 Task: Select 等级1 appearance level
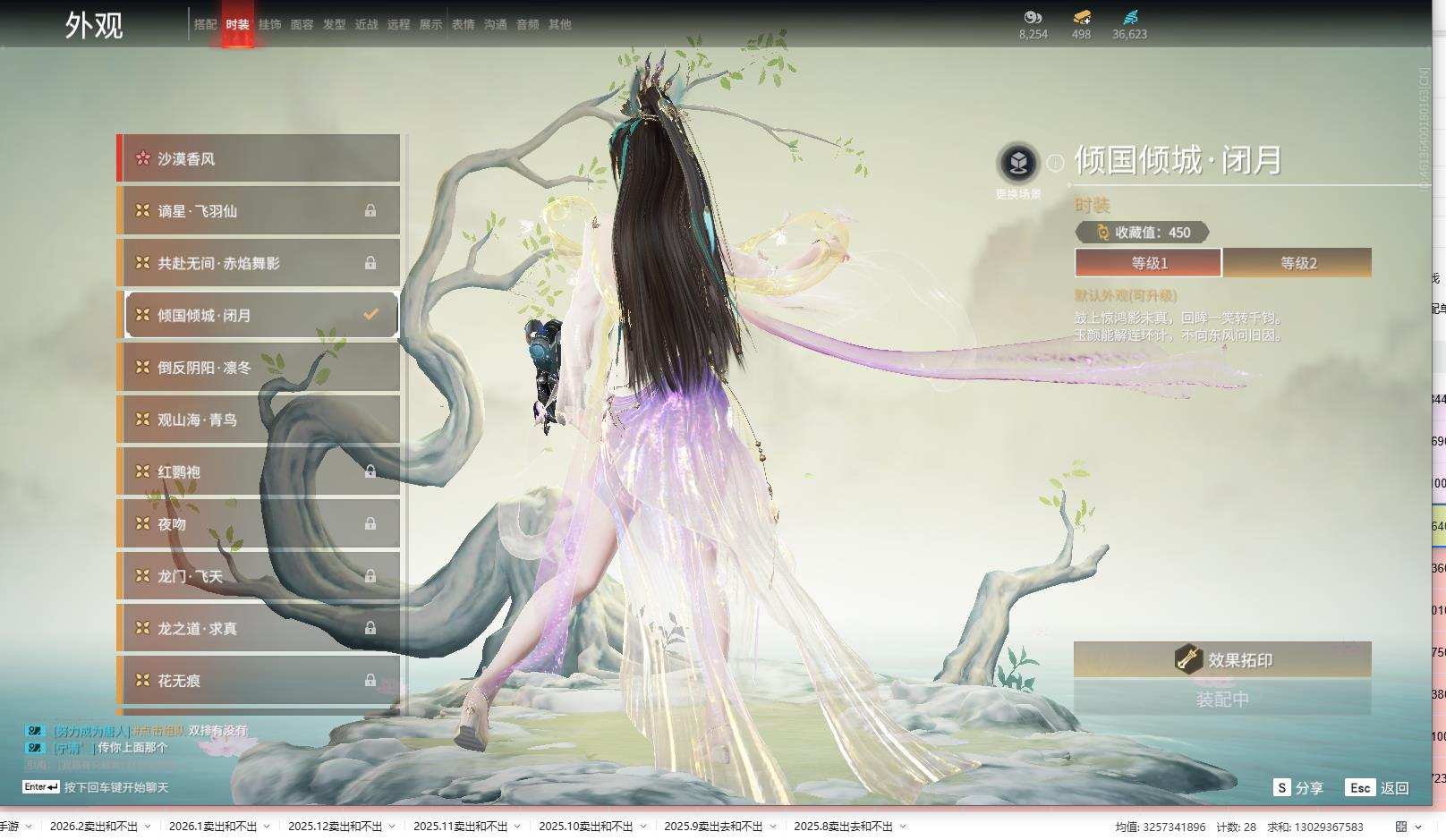click(1149, 263)
